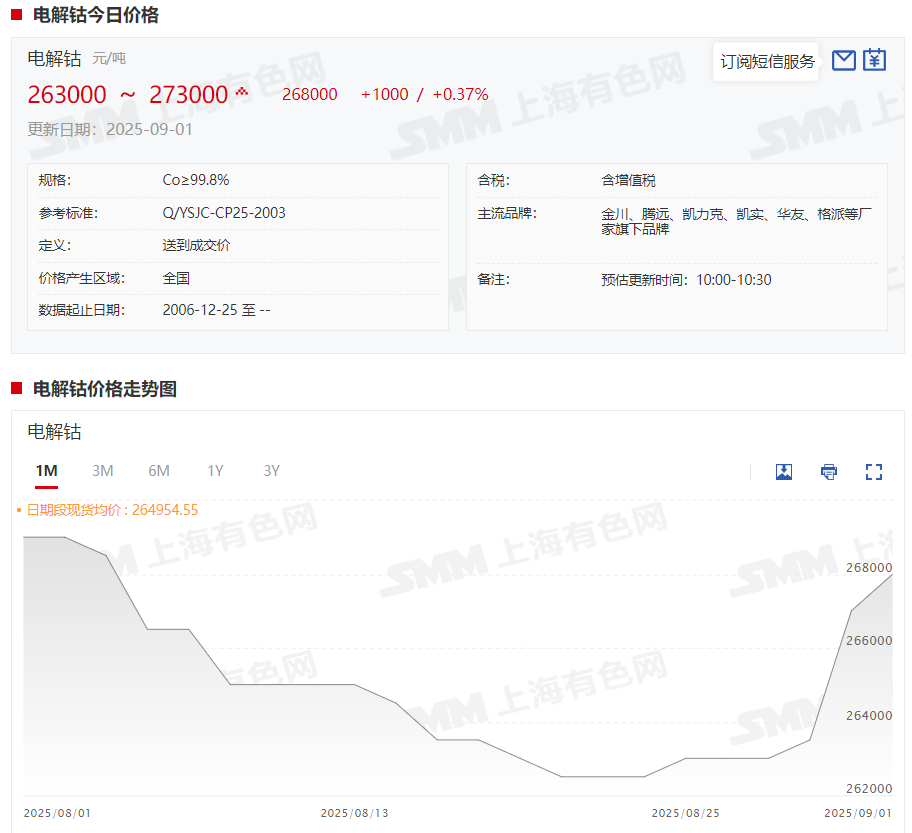Click the red price-up arrow icon
Image resolution: width=912 pixels, height=833 pixels.
point(241,92)
